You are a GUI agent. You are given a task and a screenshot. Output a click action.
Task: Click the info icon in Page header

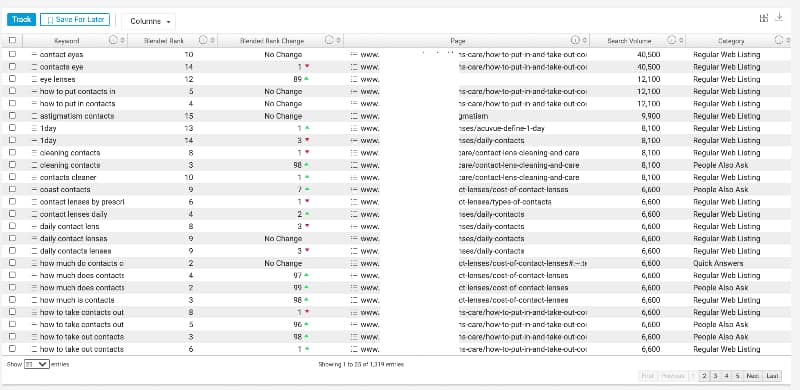coord(575,40)
